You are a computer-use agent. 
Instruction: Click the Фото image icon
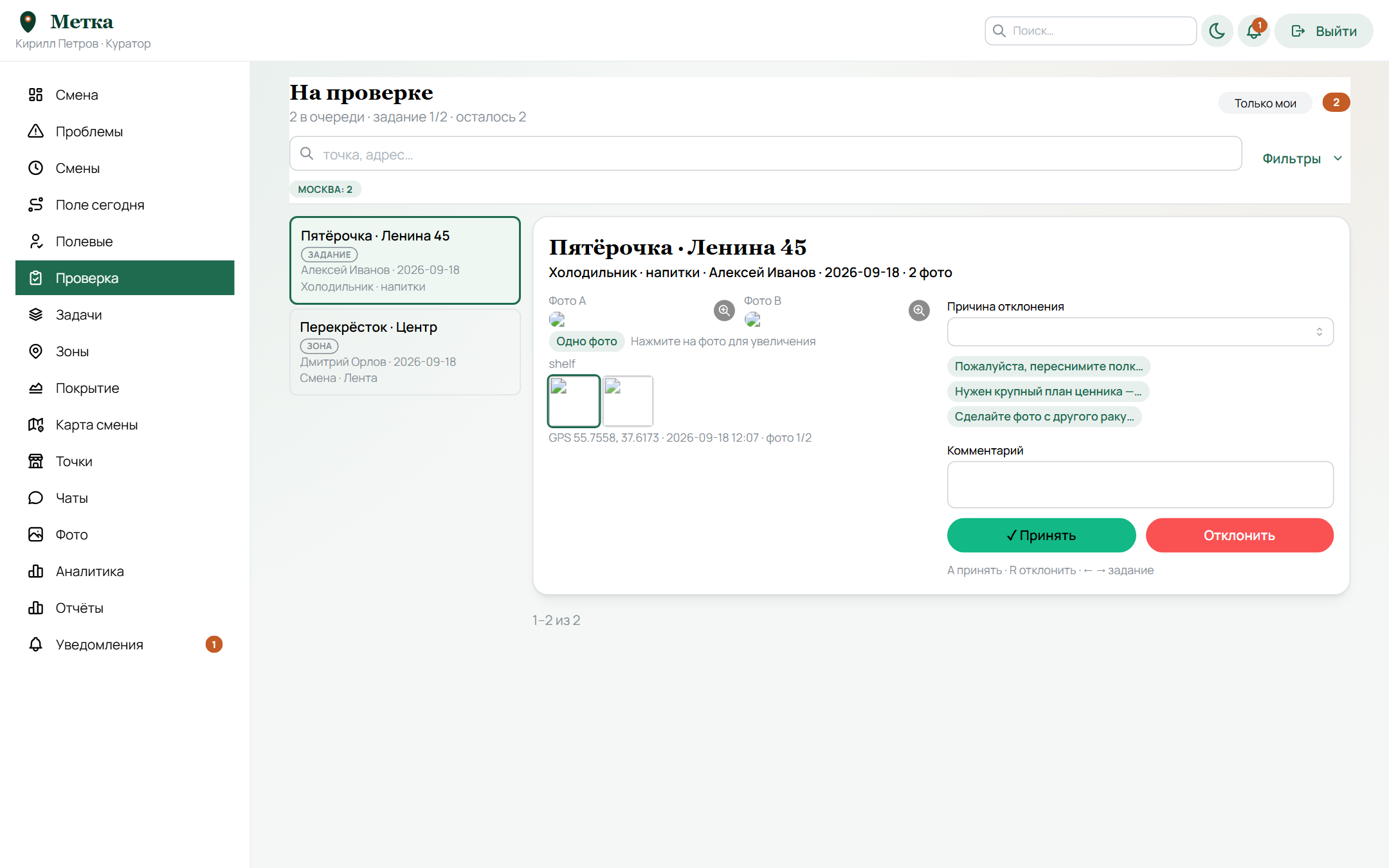[35, 535]
